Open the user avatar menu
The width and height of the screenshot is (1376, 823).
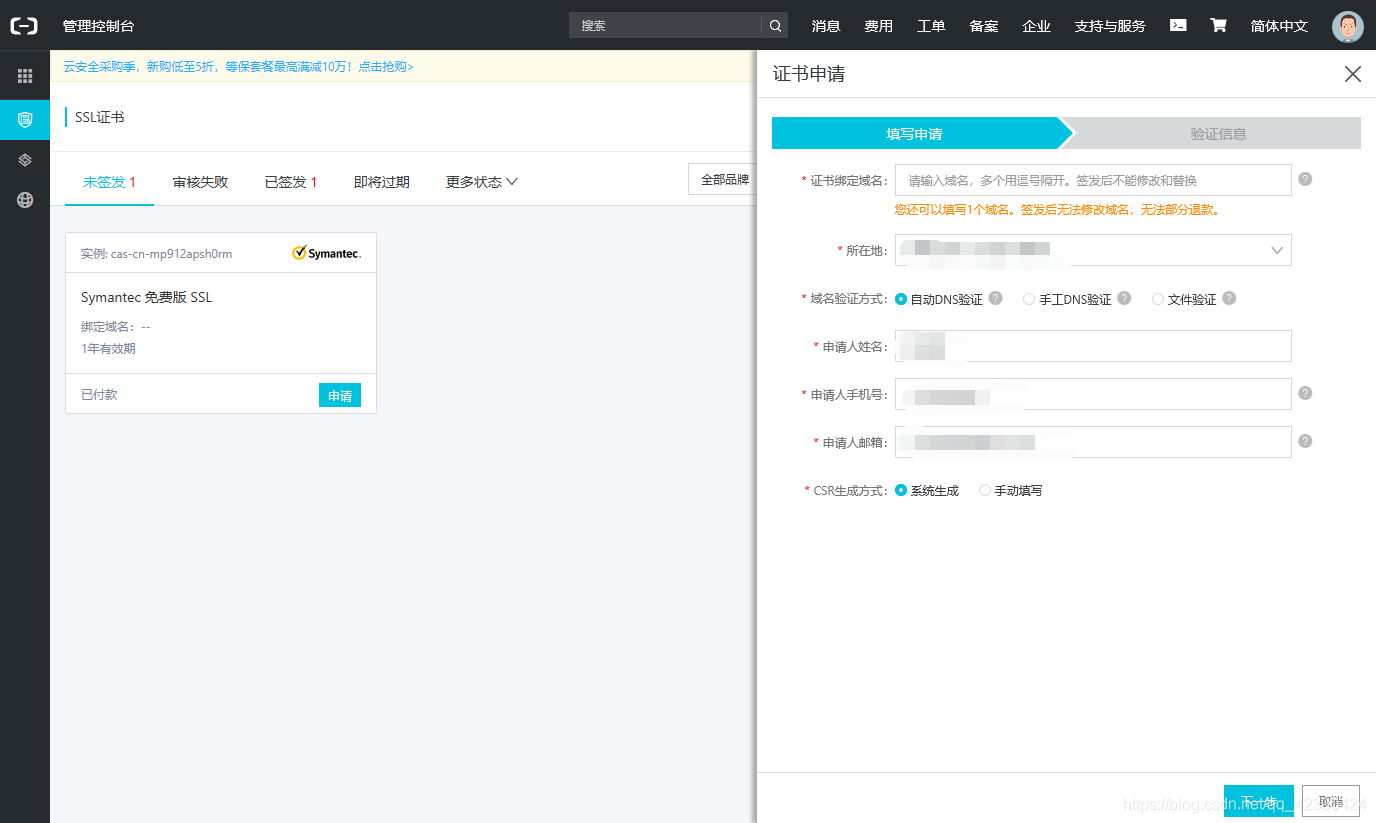click(1347, 26)
